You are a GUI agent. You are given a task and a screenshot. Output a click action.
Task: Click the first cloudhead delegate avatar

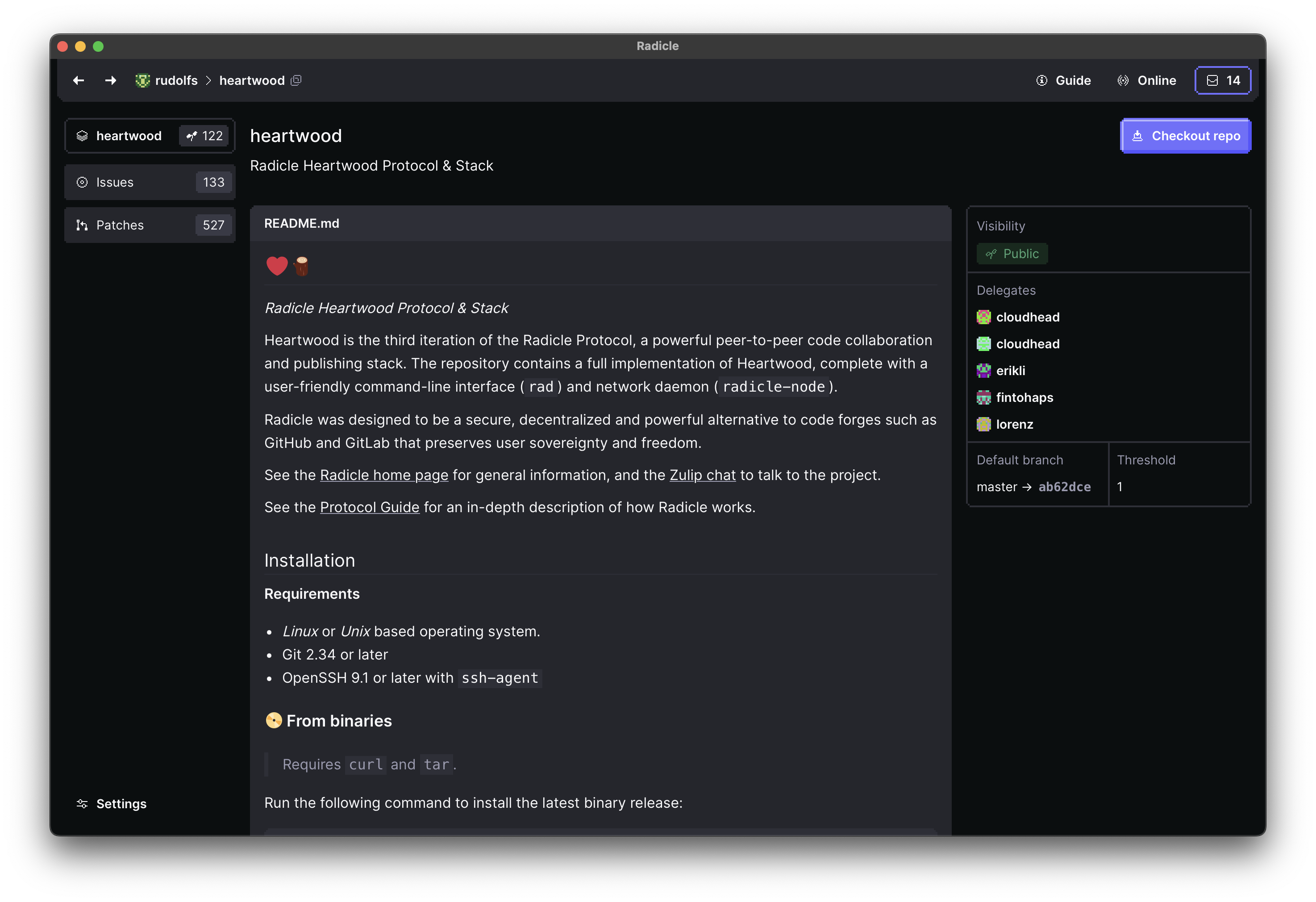[x=984, y=317]
